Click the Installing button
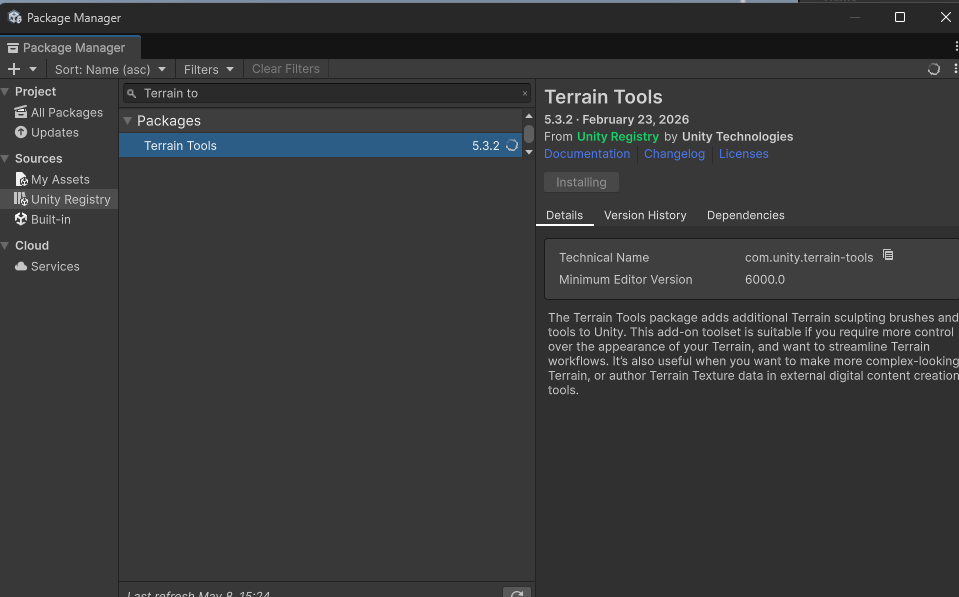The height and width of the screenshot is (597, 959). (581, 182)
